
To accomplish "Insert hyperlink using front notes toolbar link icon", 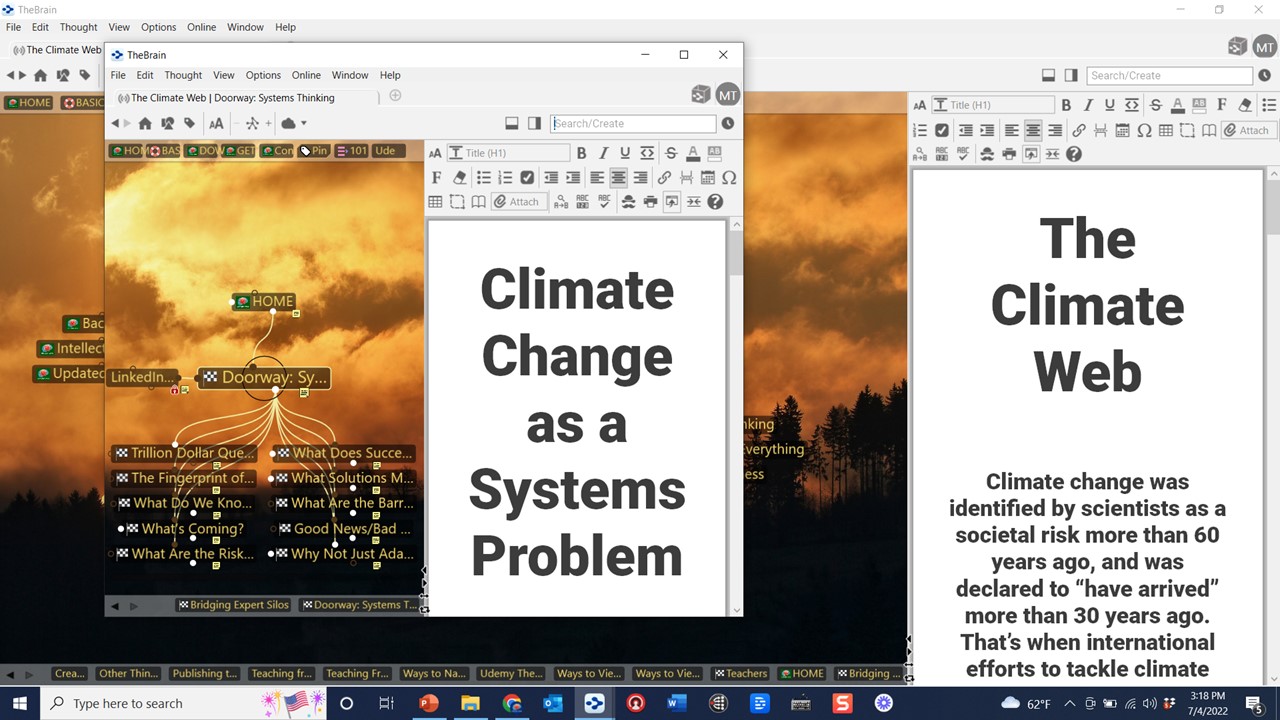I will click(664, 177).
